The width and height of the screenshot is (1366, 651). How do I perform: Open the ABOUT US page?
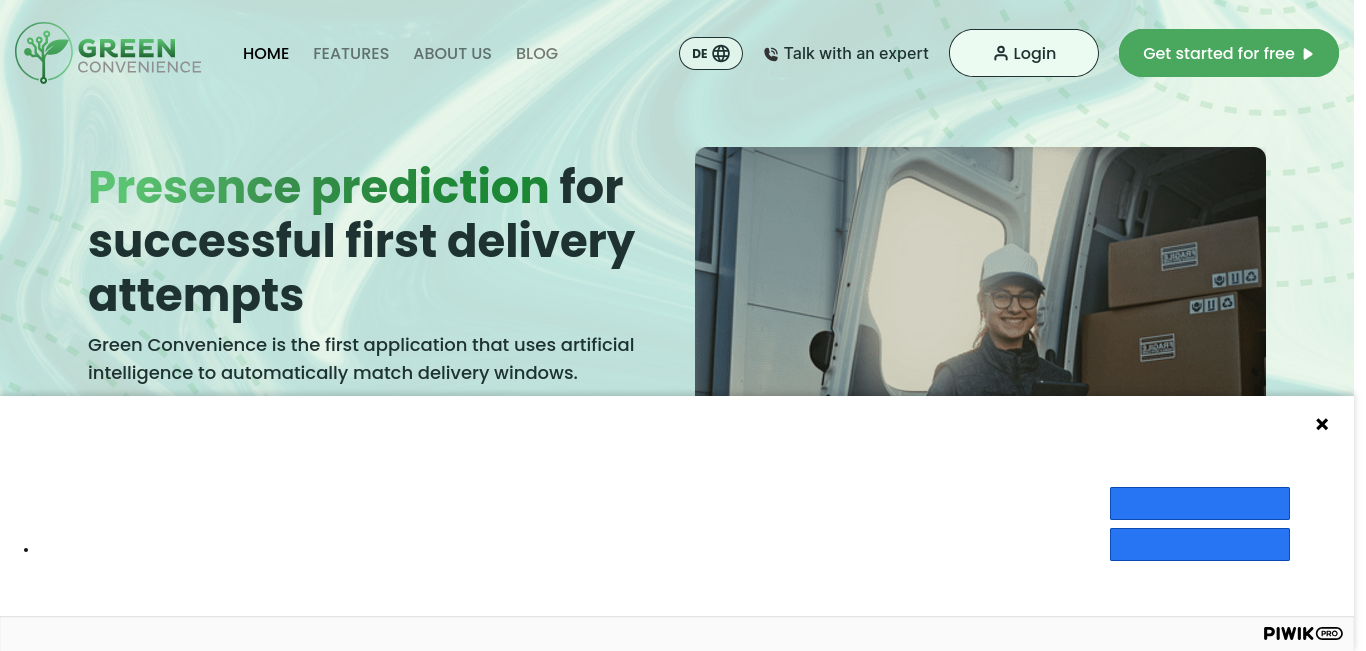[453, 54]
